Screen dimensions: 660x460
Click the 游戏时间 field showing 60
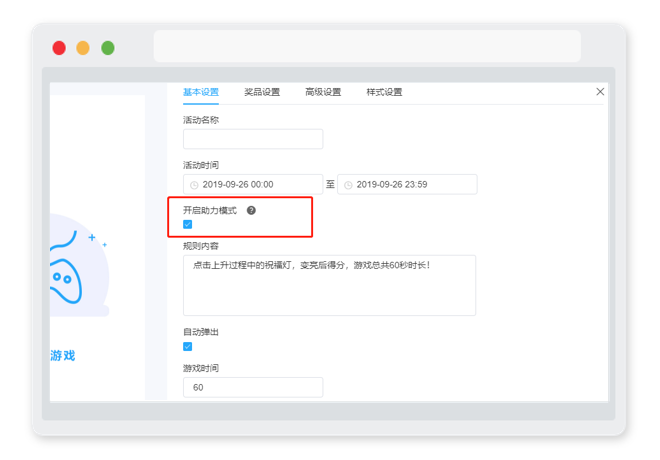[x=253, y=387]
